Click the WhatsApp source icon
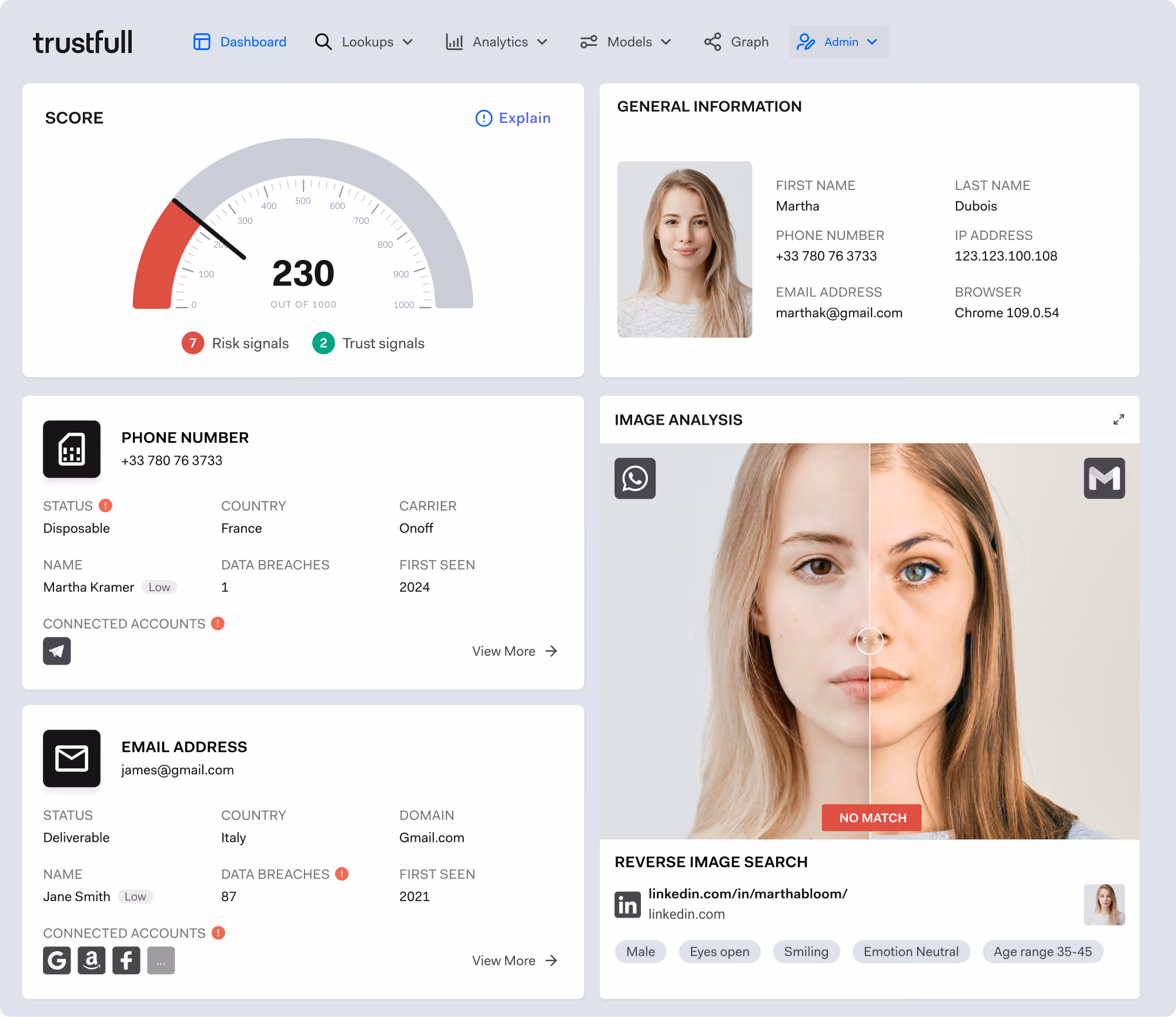The width and height of the screenshot is (1176, 1017). click(x=635, y=478)
